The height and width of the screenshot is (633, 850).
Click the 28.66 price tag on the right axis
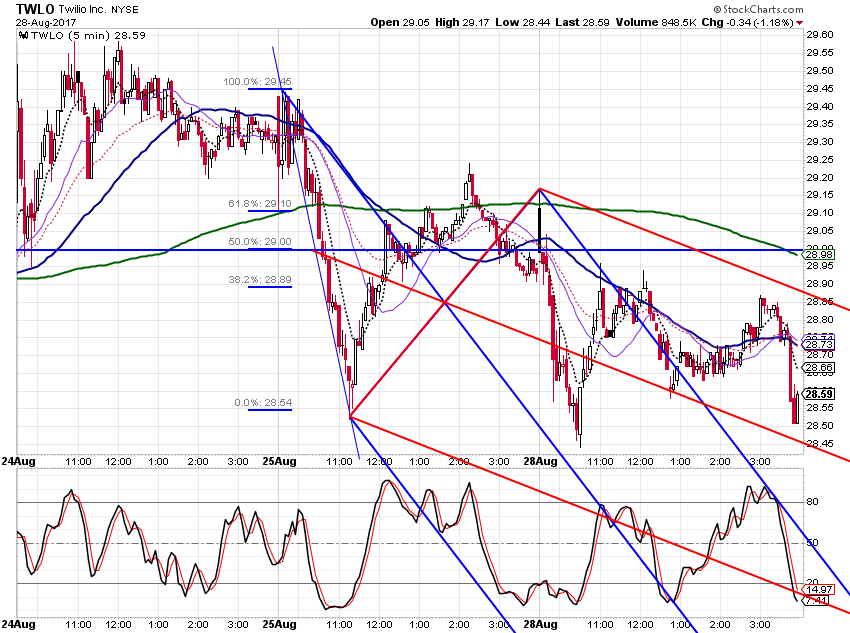point(819,368)
